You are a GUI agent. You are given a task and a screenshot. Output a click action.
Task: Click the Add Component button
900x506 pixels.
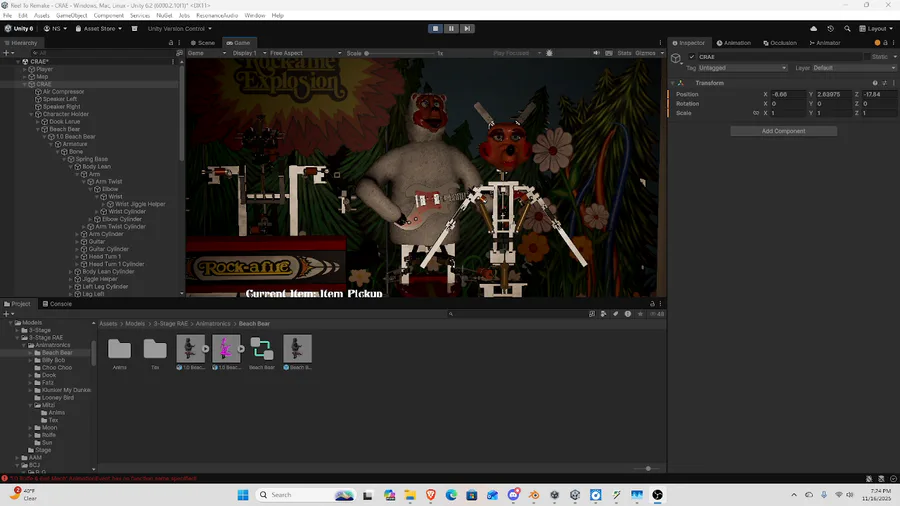click(783, 131)
